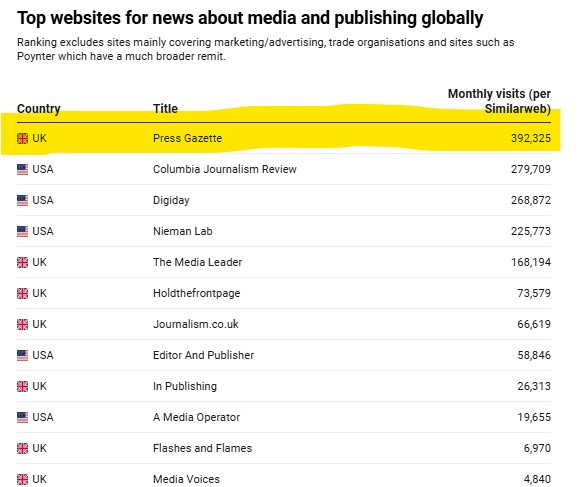This screenshot has height=487, width=580.
Task: Click the 268,872 visits value
Action: 531,200
